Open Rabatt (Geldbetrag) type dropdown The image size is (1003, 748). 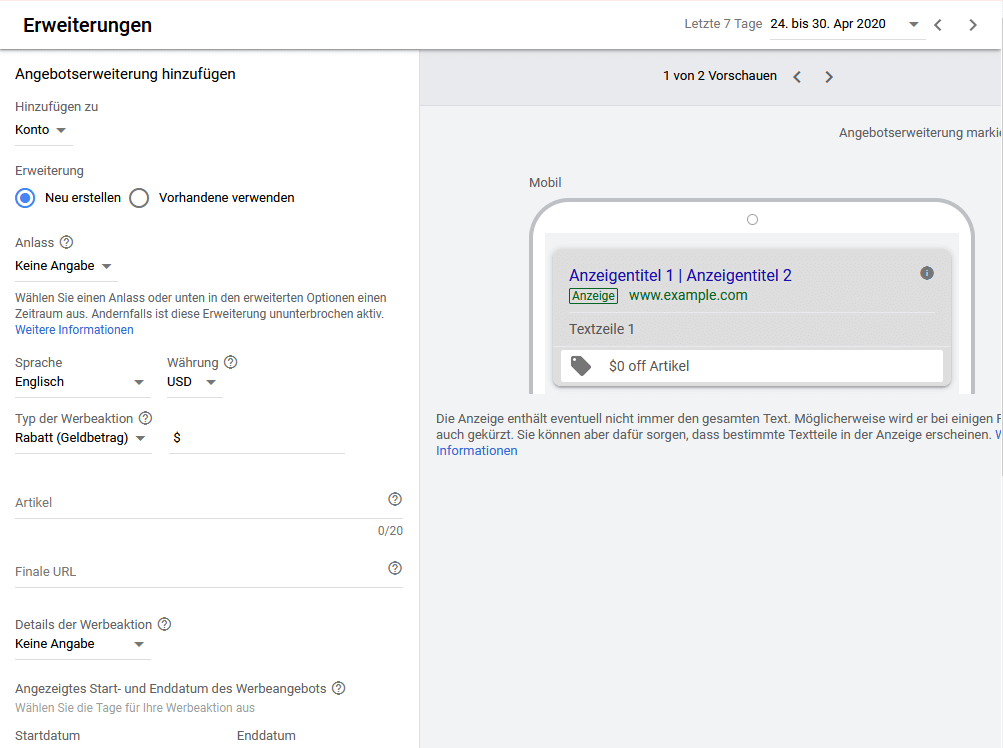tap(81, 438)
